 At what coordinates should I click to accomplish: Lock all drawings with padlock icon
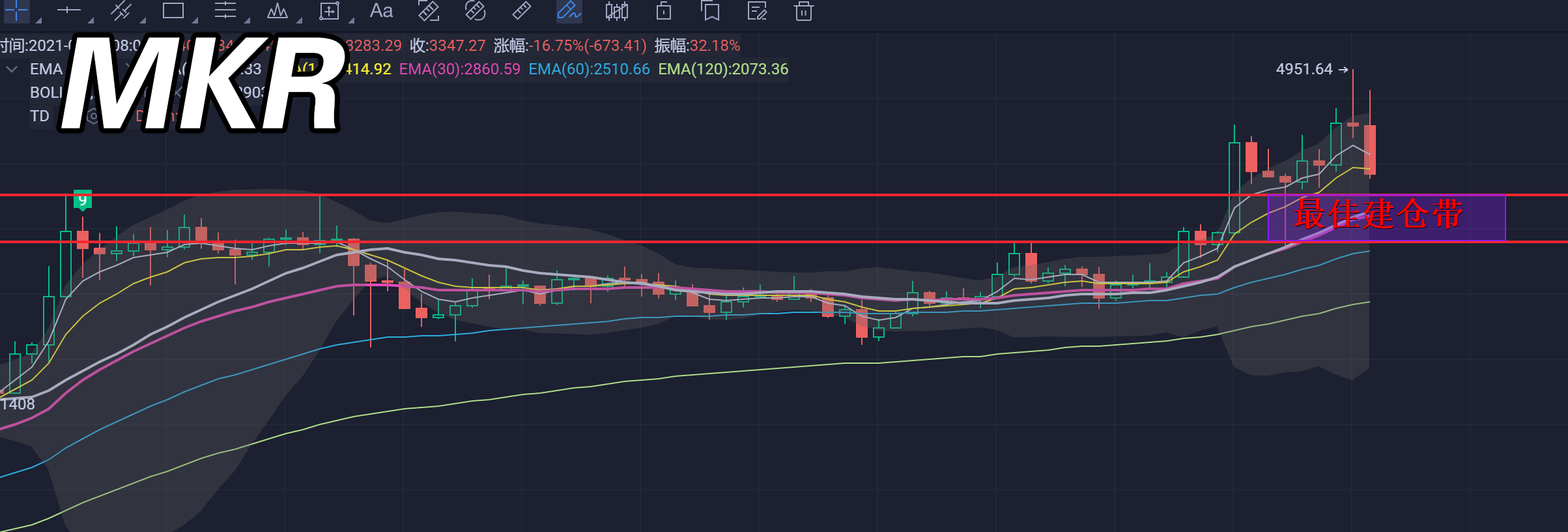[663, 11]
